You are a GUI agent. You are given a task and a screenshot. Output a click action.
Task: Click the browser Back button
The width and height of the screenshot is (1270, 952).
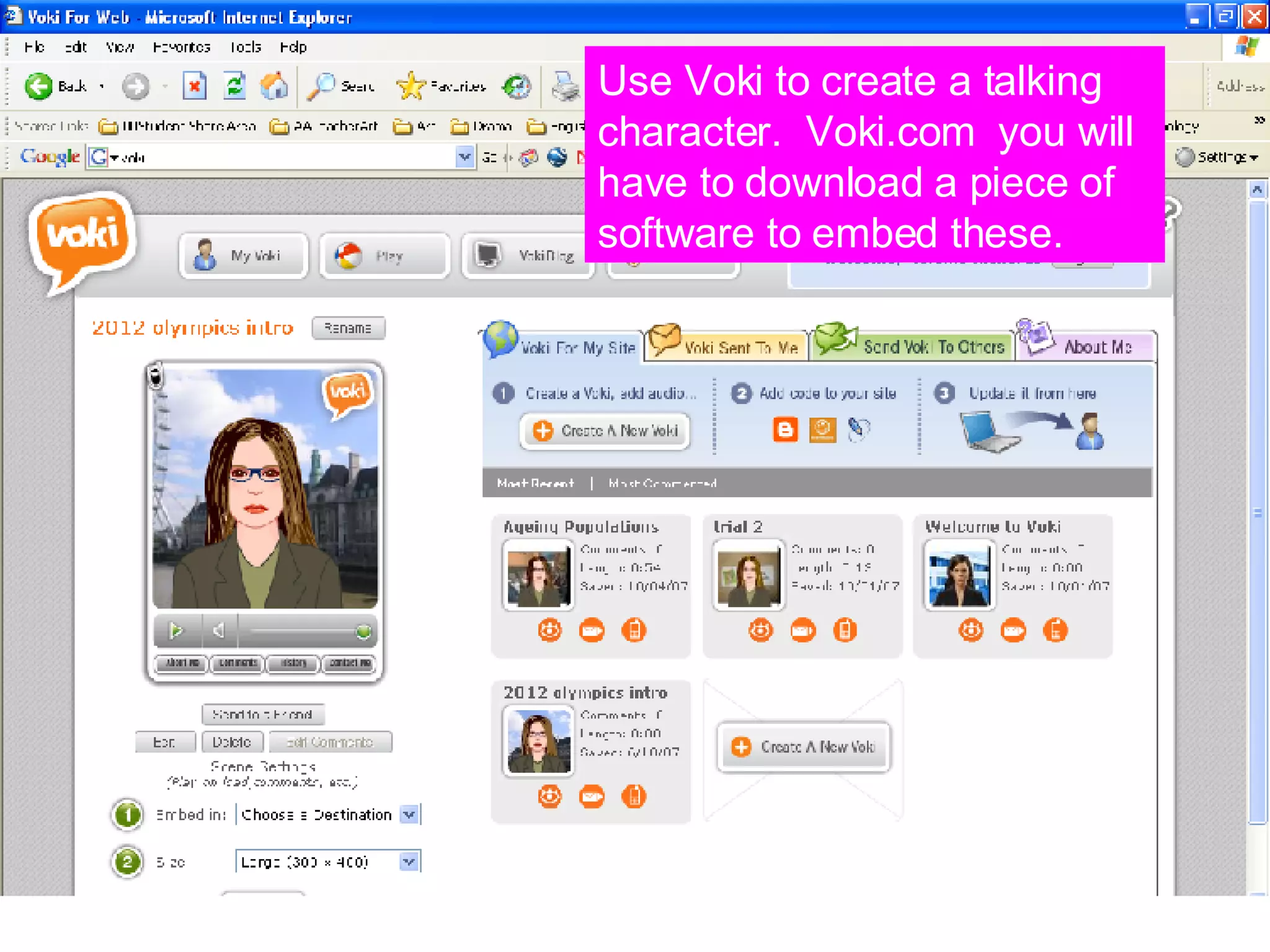(56, 86)
